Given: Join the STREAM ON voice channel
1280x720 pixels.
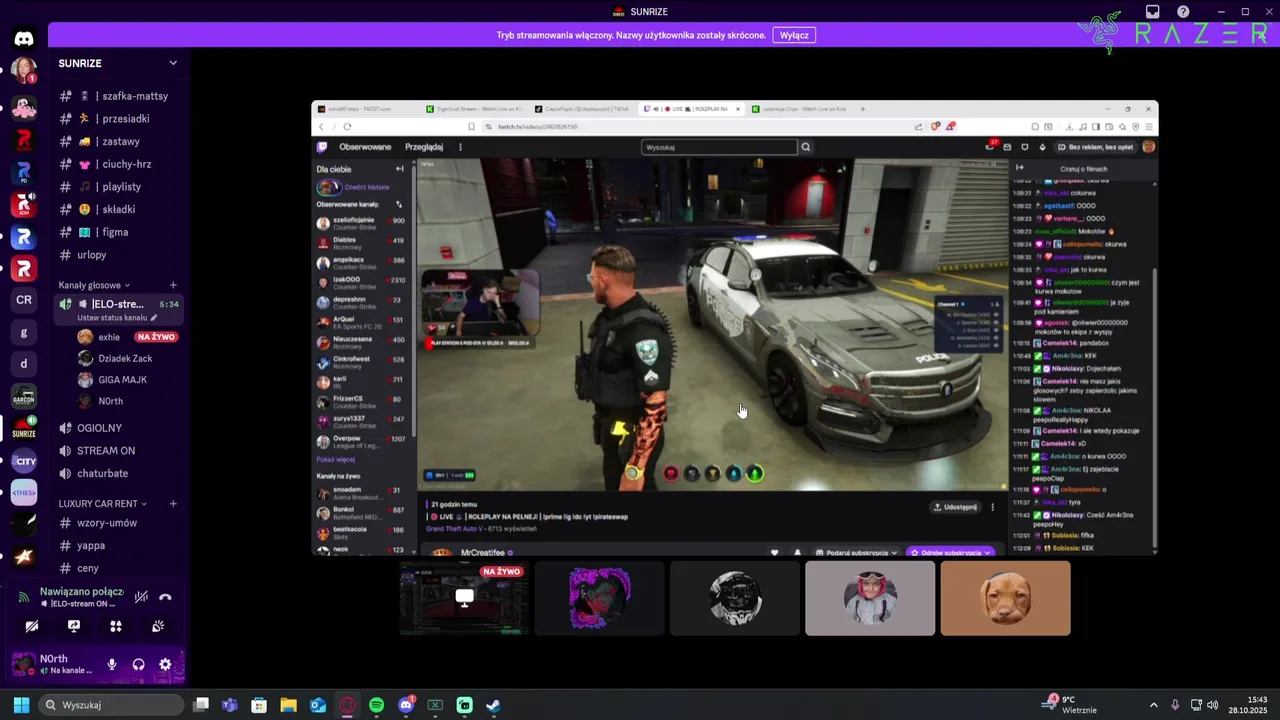Looking at the screenshot, I should coord(119,451).
